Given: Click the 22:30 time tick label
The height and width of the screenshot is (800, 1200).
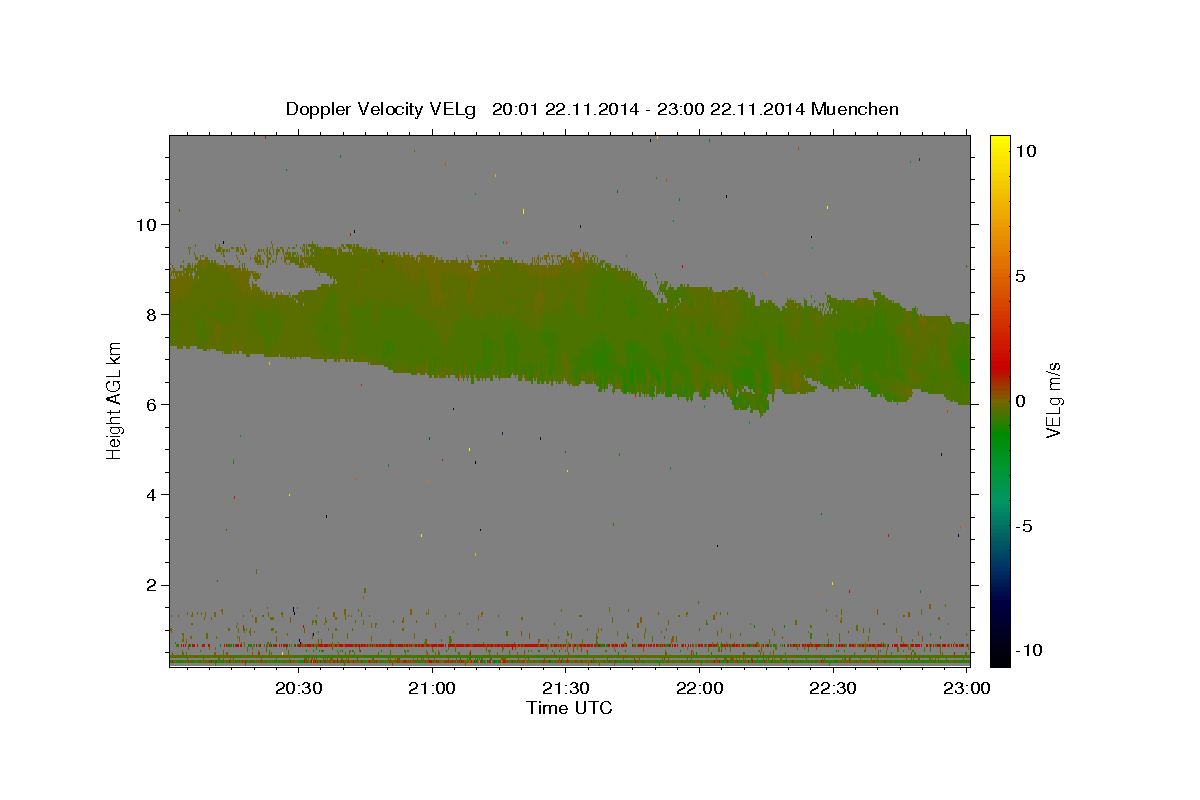Looking at the screenshot, I should click(833, 688).
